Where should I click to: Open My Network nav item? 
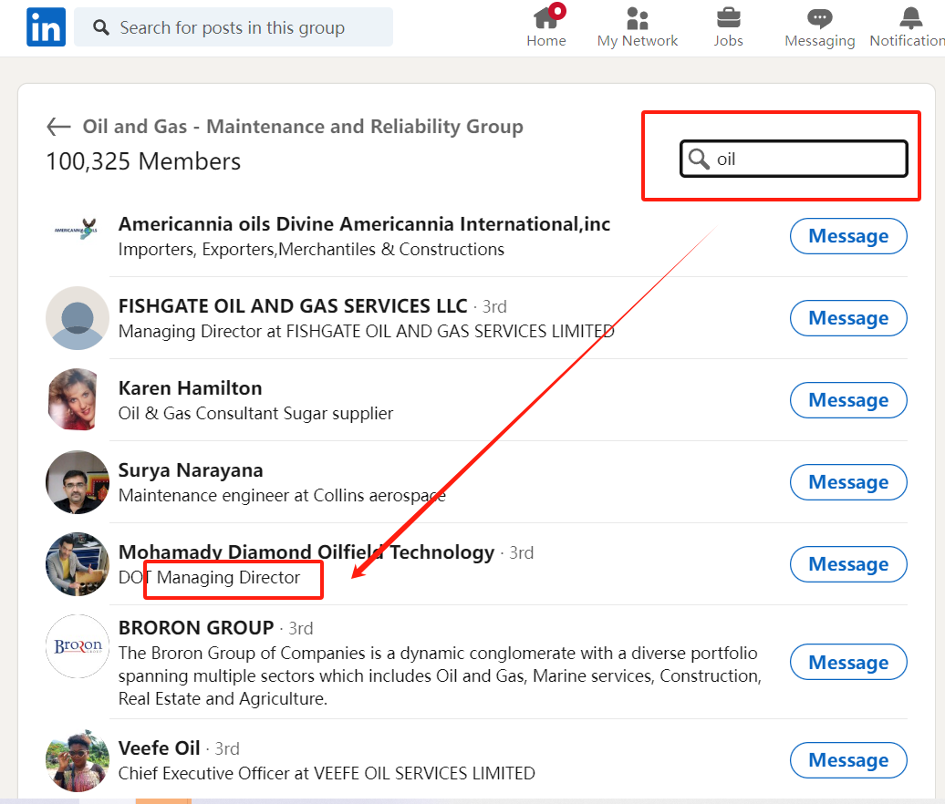[637, 27]
